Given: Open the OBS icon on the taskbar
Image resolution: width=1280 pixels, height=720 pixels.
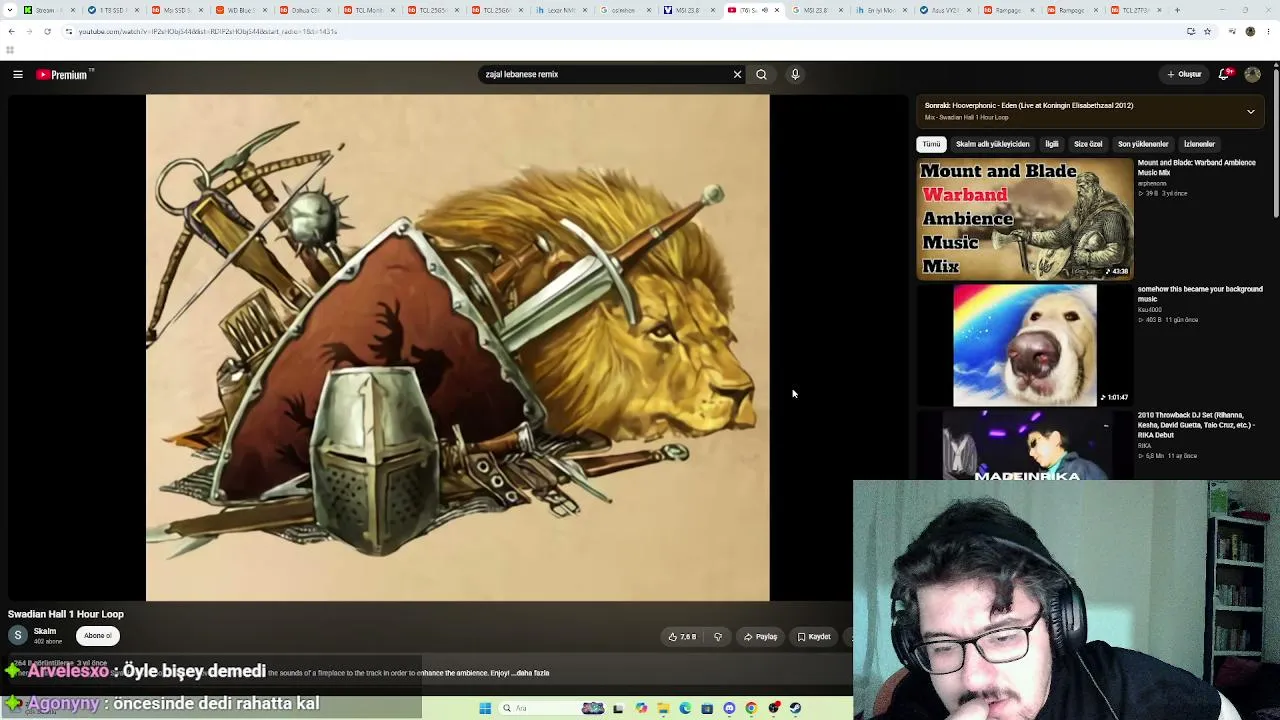Looking at the screenshot, I should point(773,708).
